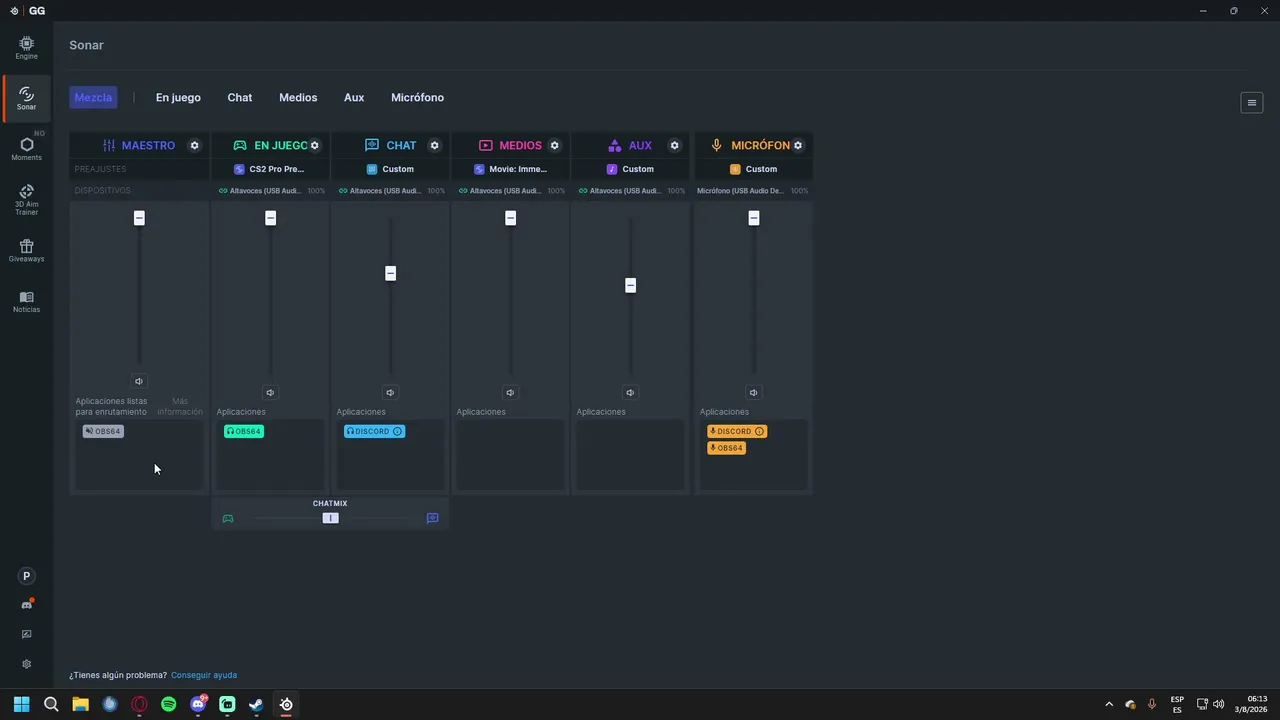Open Maestro channel settings gear
This screenshot has width=1280, height=720.
(194, 145)
